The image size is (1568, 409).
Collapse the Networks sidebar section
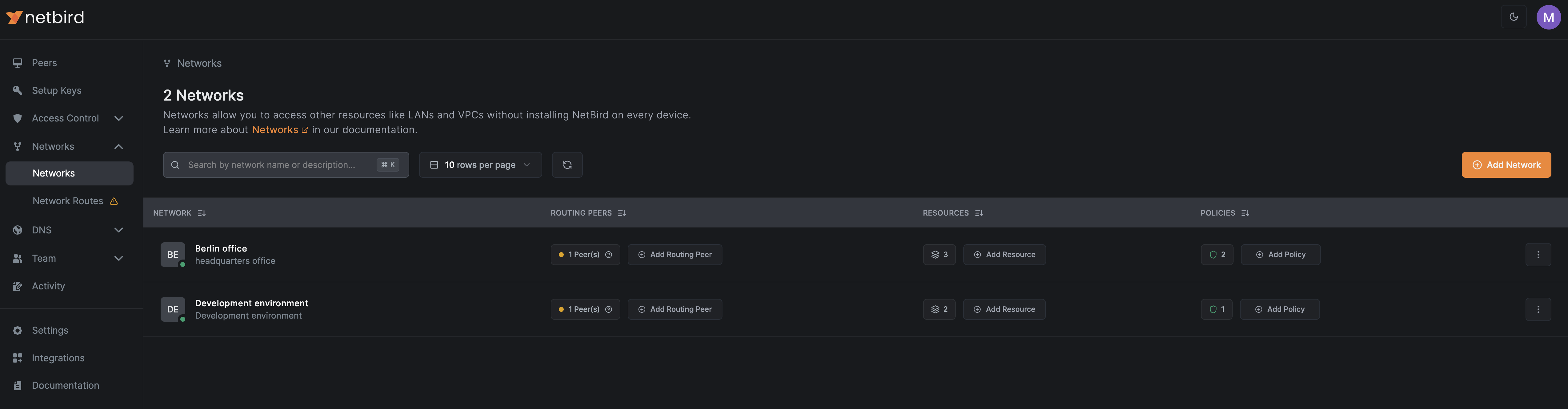coord(119,147)
